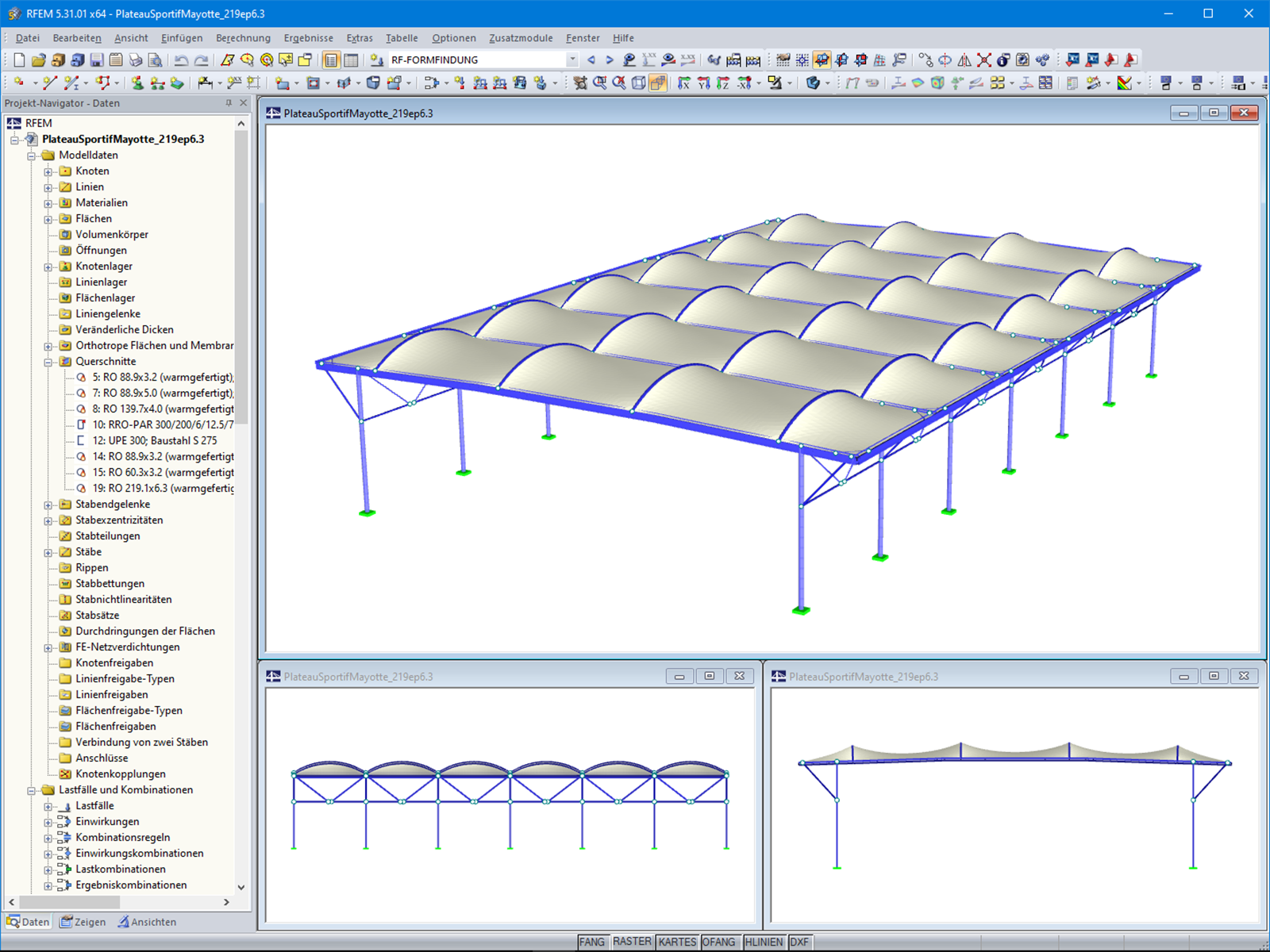Undo the last action
Viewport: 1270px width, 952px height.
pyautogui.click(x=180, y=59)
